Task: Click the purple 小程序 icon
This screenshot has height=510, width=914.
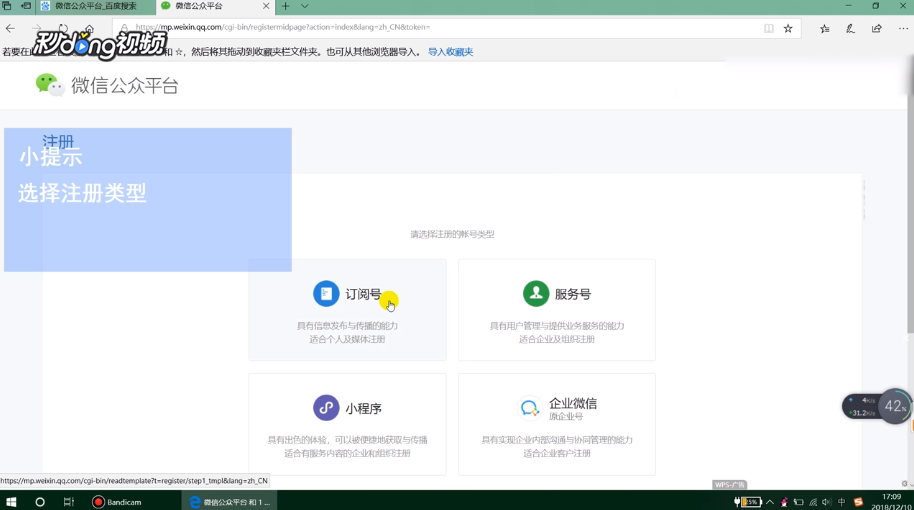Action: point(326,407)
